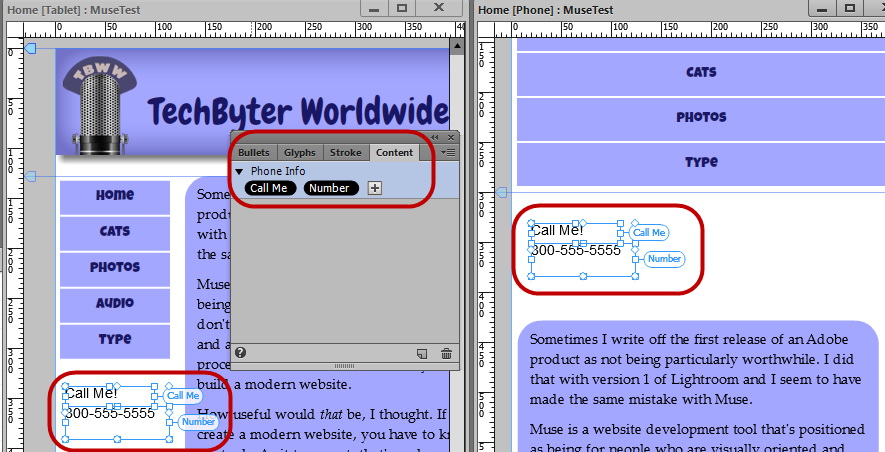
Task: Click the top header guide handle in Tablet window
Action: click(x=30, y=49)
